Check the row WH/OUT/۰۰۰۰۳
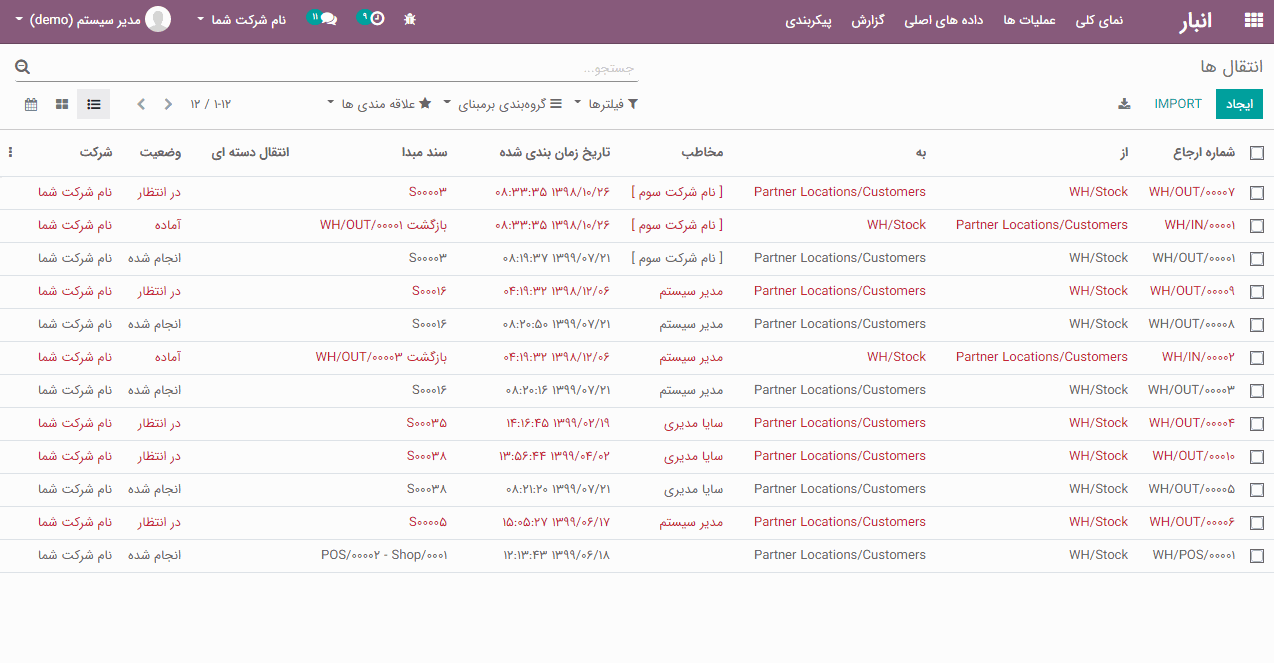Viewport: 1274px width, 663px height. click(1257, 391)
